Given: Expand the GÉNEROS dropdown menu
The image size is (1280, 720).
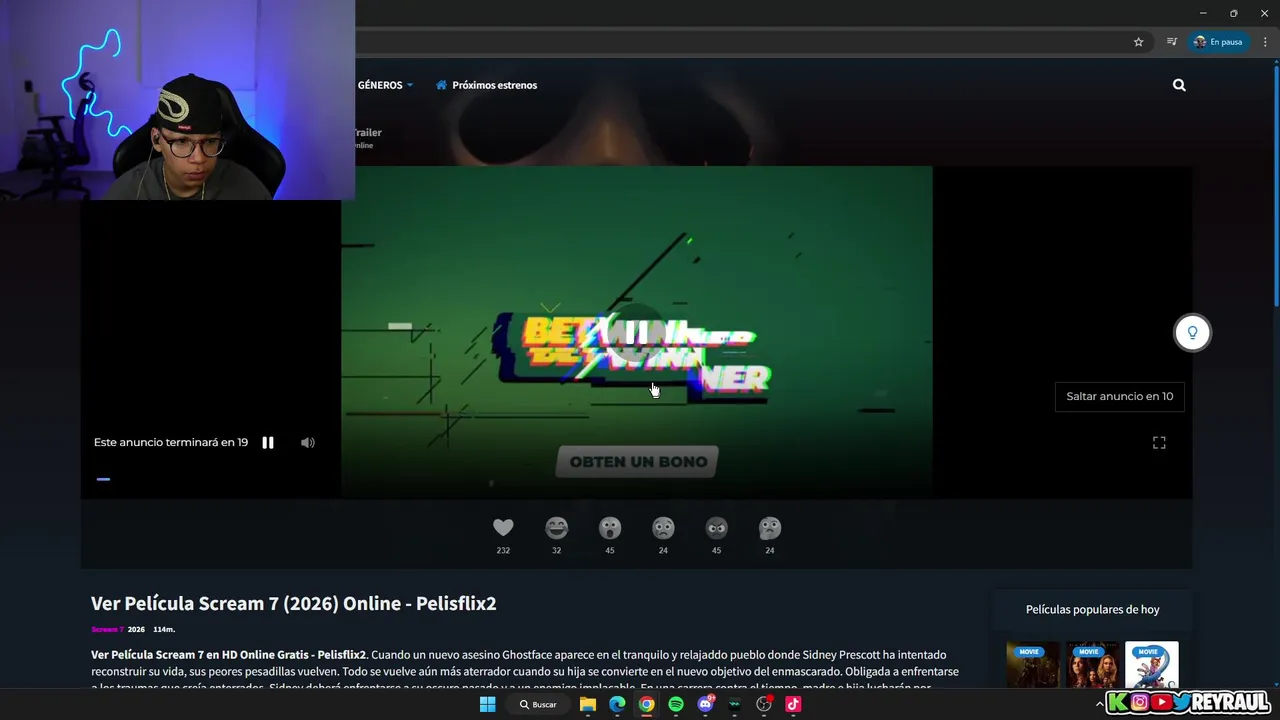Looking at the screenshot, I should tap(385, 85).
